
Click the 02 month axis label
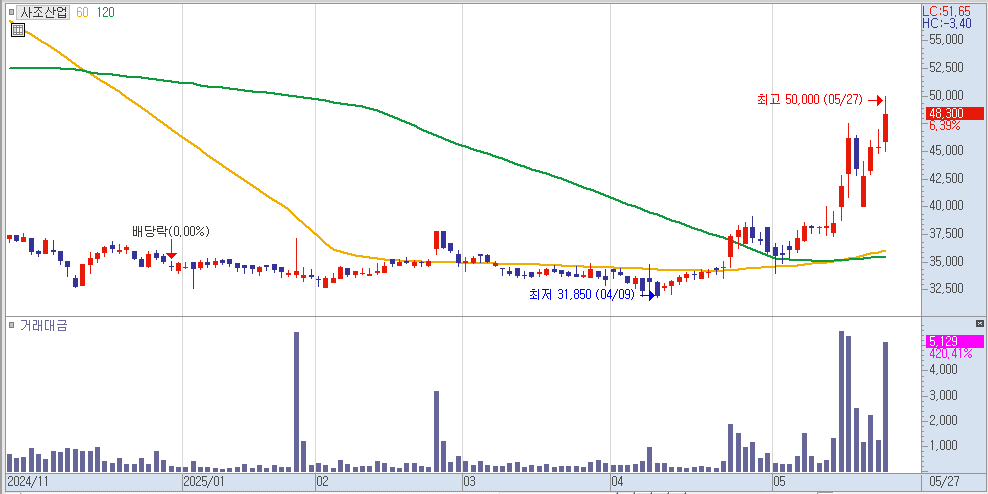pyautogui.click(x=322, y=481)
